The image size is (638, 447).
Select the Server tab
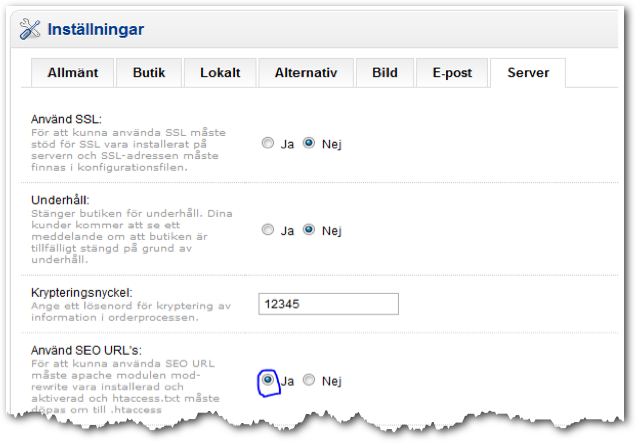pos(528,73)
